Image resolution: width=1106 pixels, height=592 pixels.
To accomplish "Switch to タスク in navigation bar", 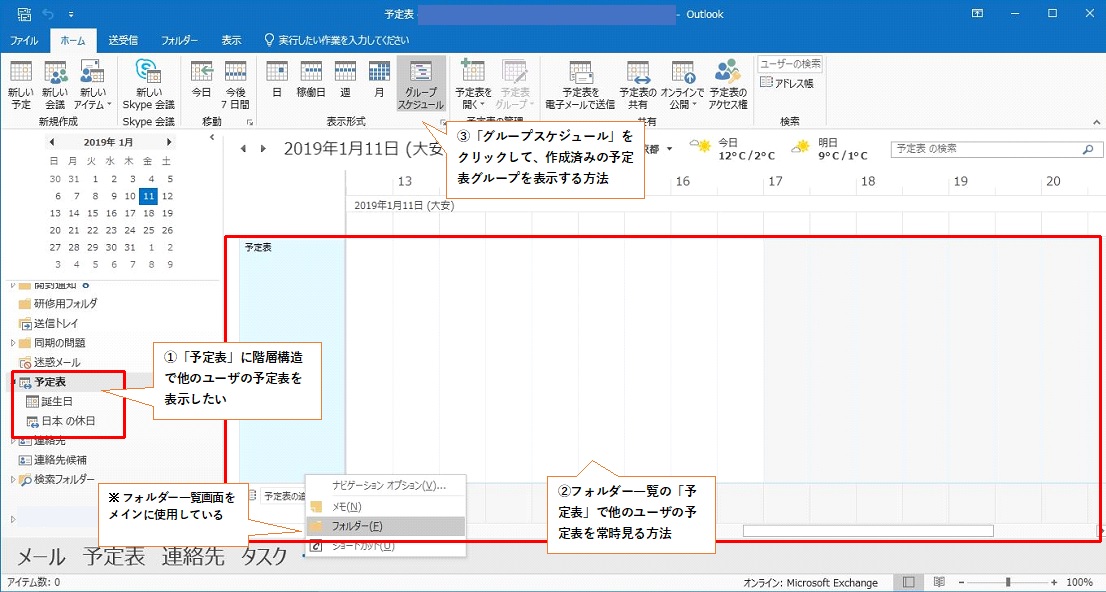I will [264, 557].
